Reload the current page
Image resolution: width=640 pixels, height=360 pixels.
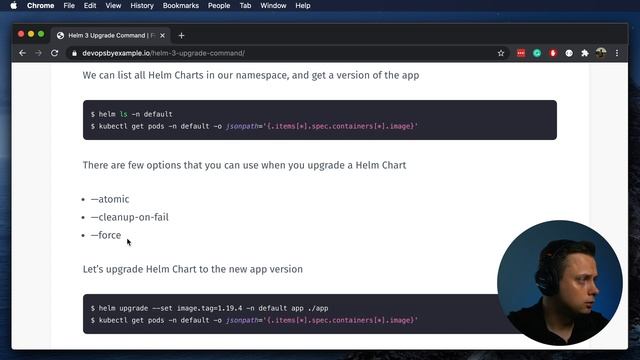[x=54, y=53]
